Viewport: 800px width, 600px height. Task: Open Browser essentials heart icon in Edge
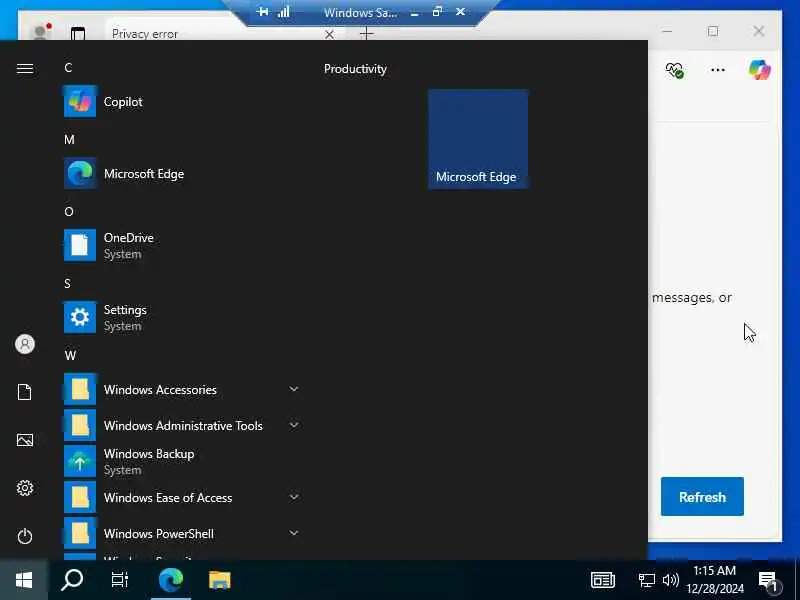pos(674,70)
